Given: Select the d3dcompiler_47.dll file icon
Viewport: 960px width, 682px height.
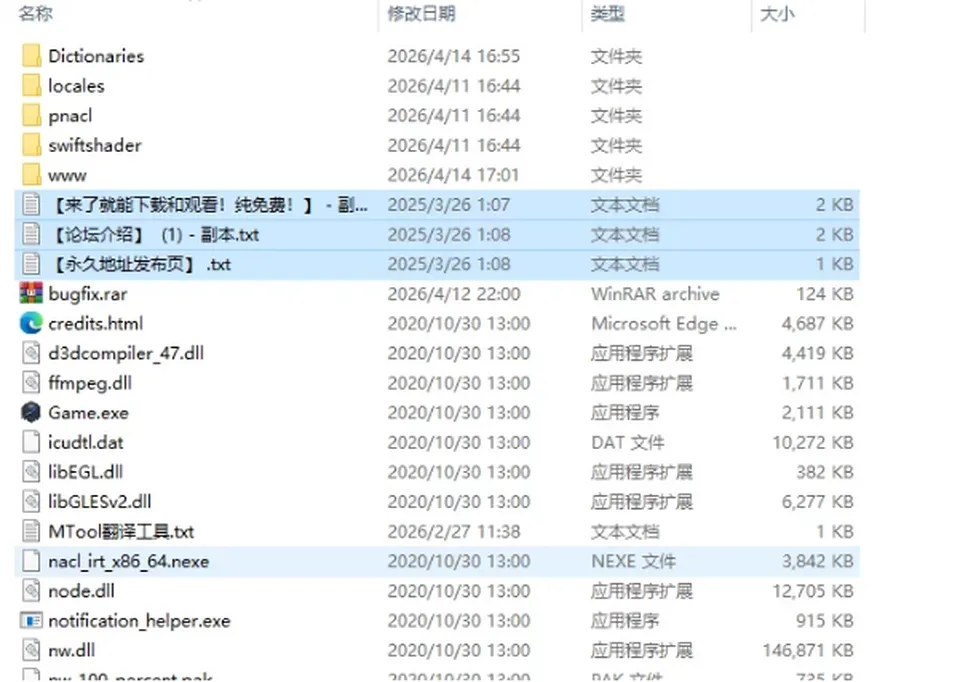Looking at the screenshot, I should click(31, 353).
